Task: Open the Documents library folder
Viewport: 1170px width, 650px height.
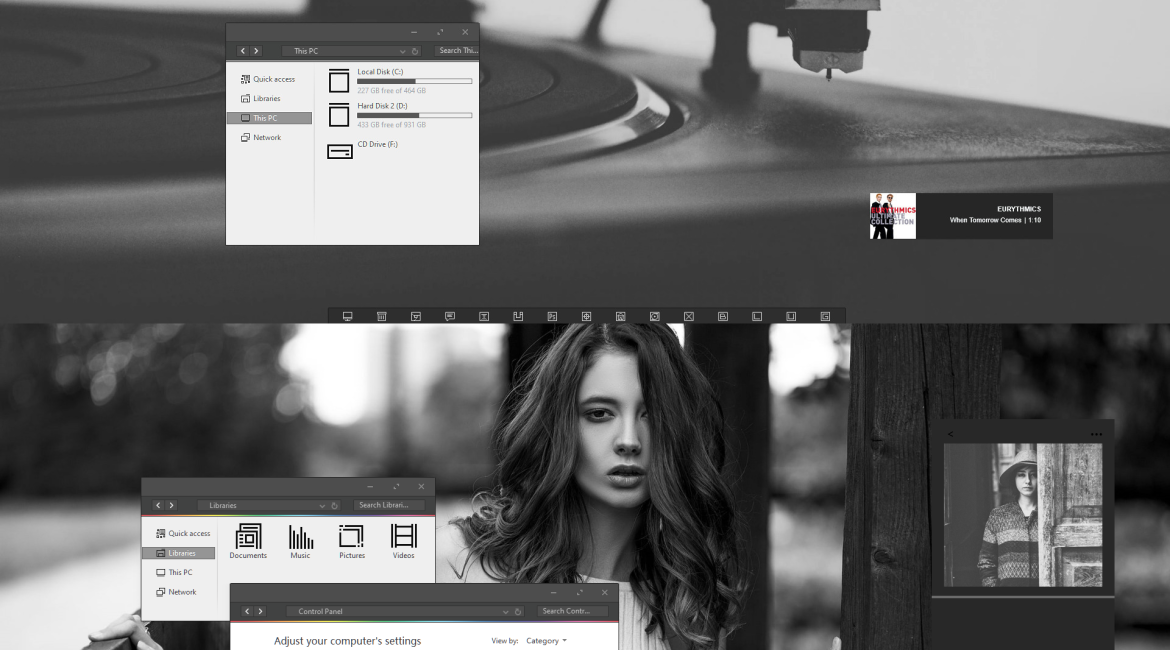Action: [248, 540]
